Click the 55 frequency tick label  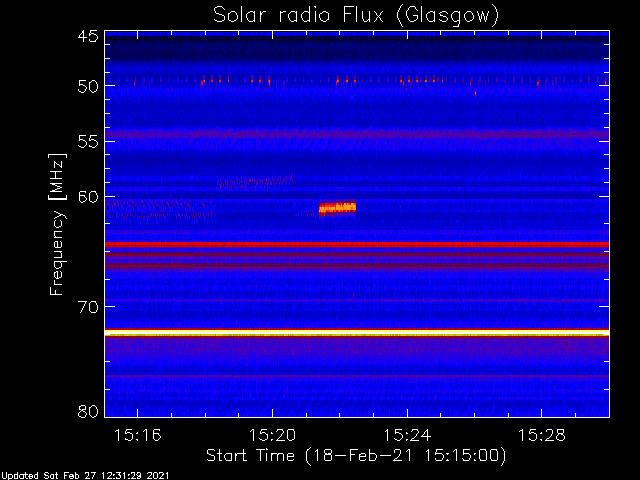(x=88, y=142)
